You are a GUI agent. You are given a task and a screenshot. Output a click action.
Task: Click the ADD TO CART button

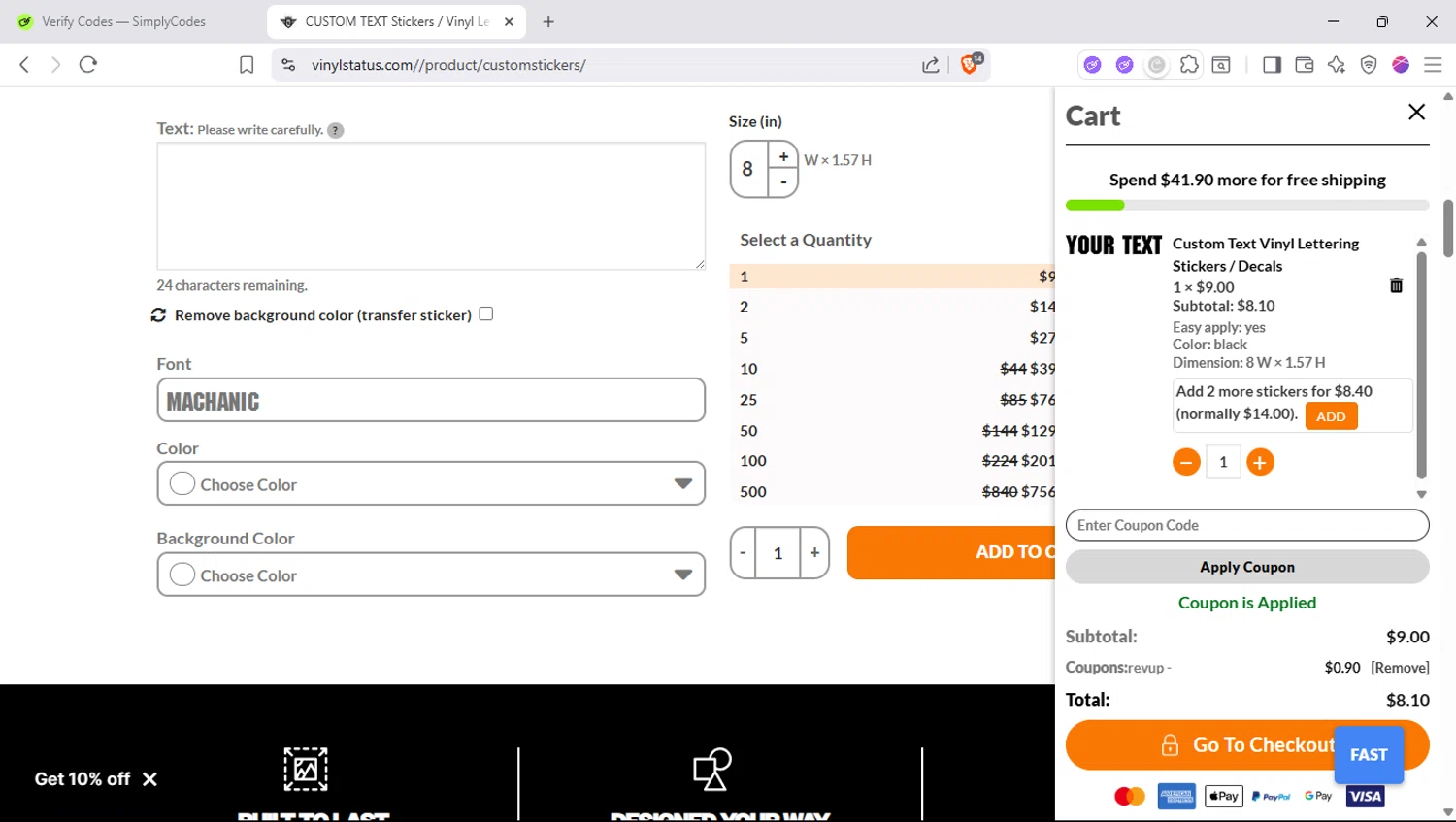[951, 553]
